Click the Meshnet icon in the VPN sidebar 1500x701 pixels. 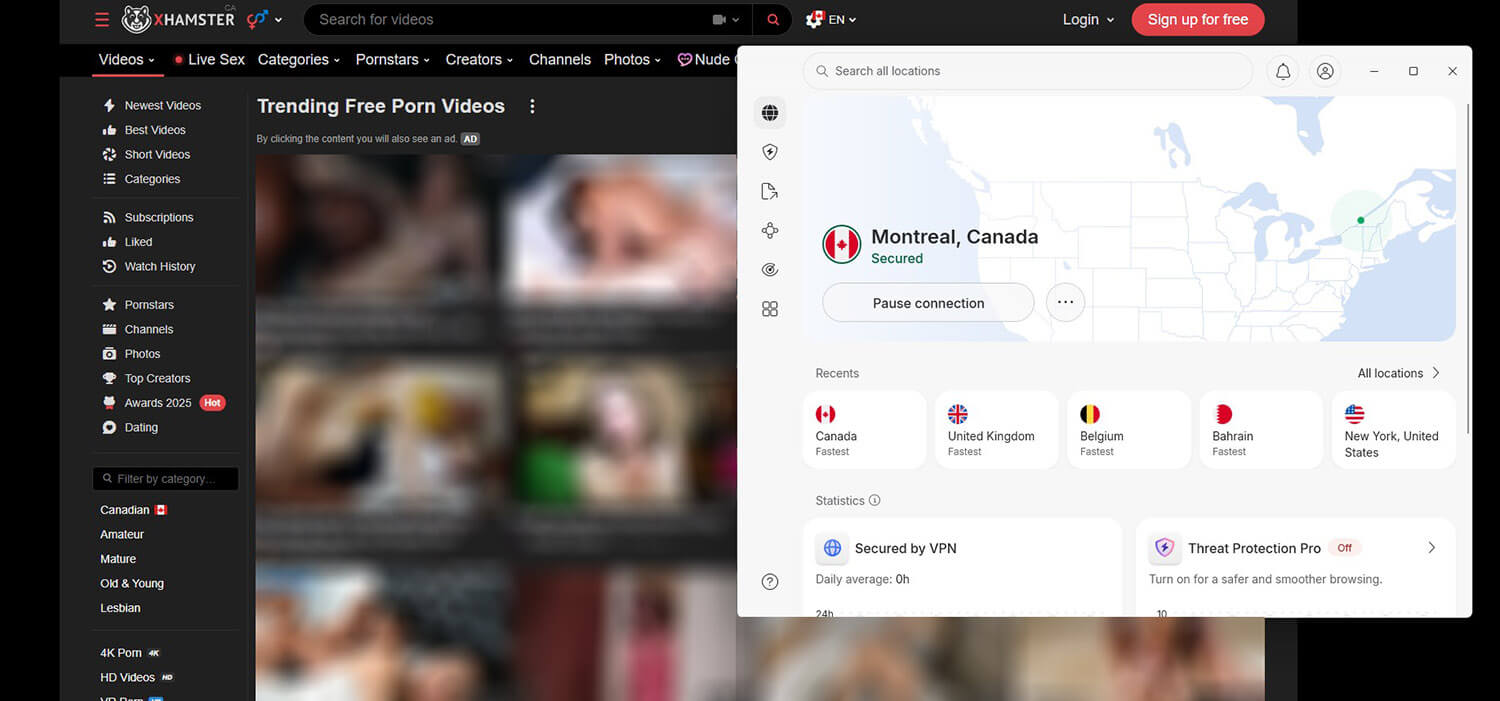pos(770,230)
